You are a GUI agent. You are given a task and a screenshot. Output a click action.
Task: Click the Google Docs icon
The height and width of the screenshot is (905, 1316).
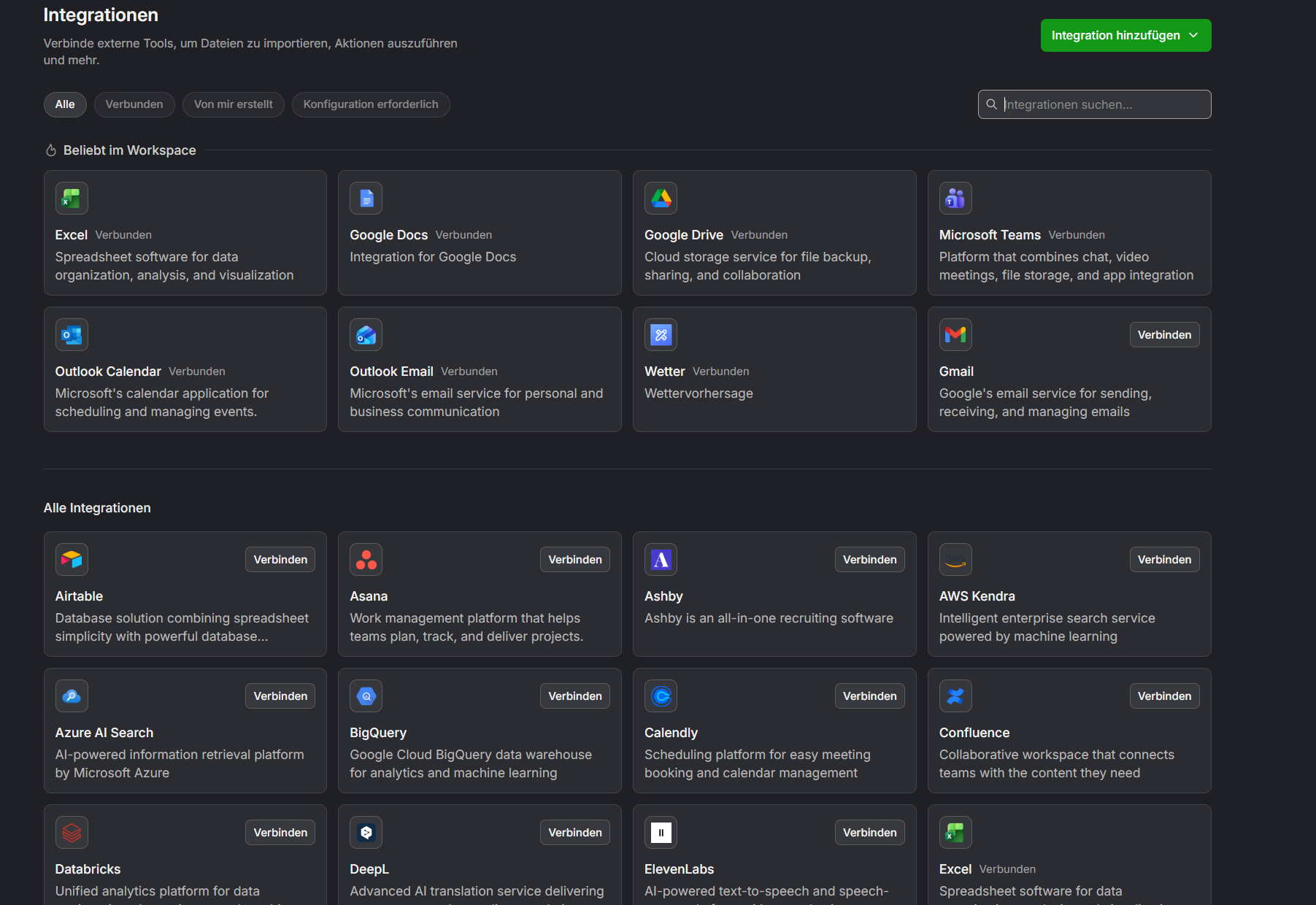[x=366, y=199]
